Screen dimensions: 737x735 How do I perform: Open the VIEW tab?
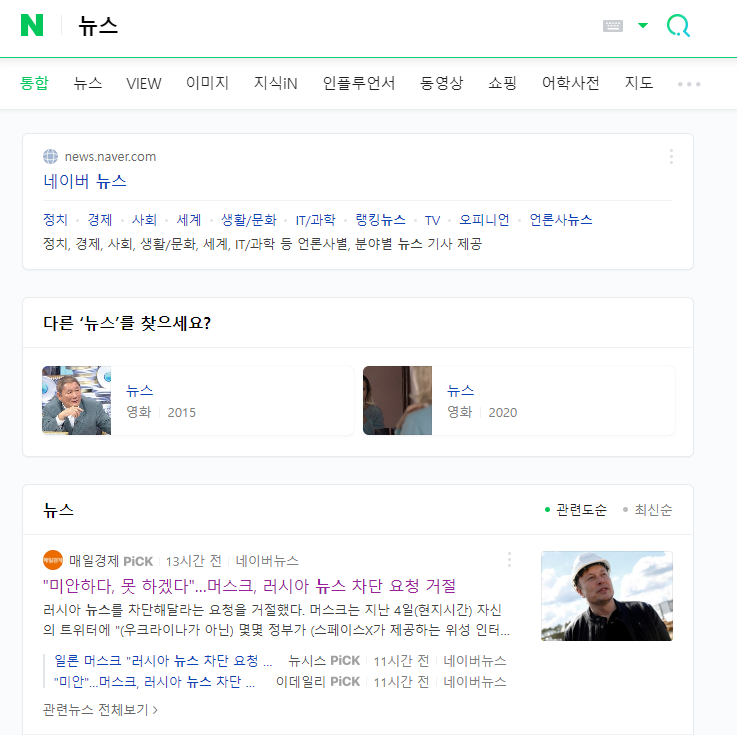point(144,84)
